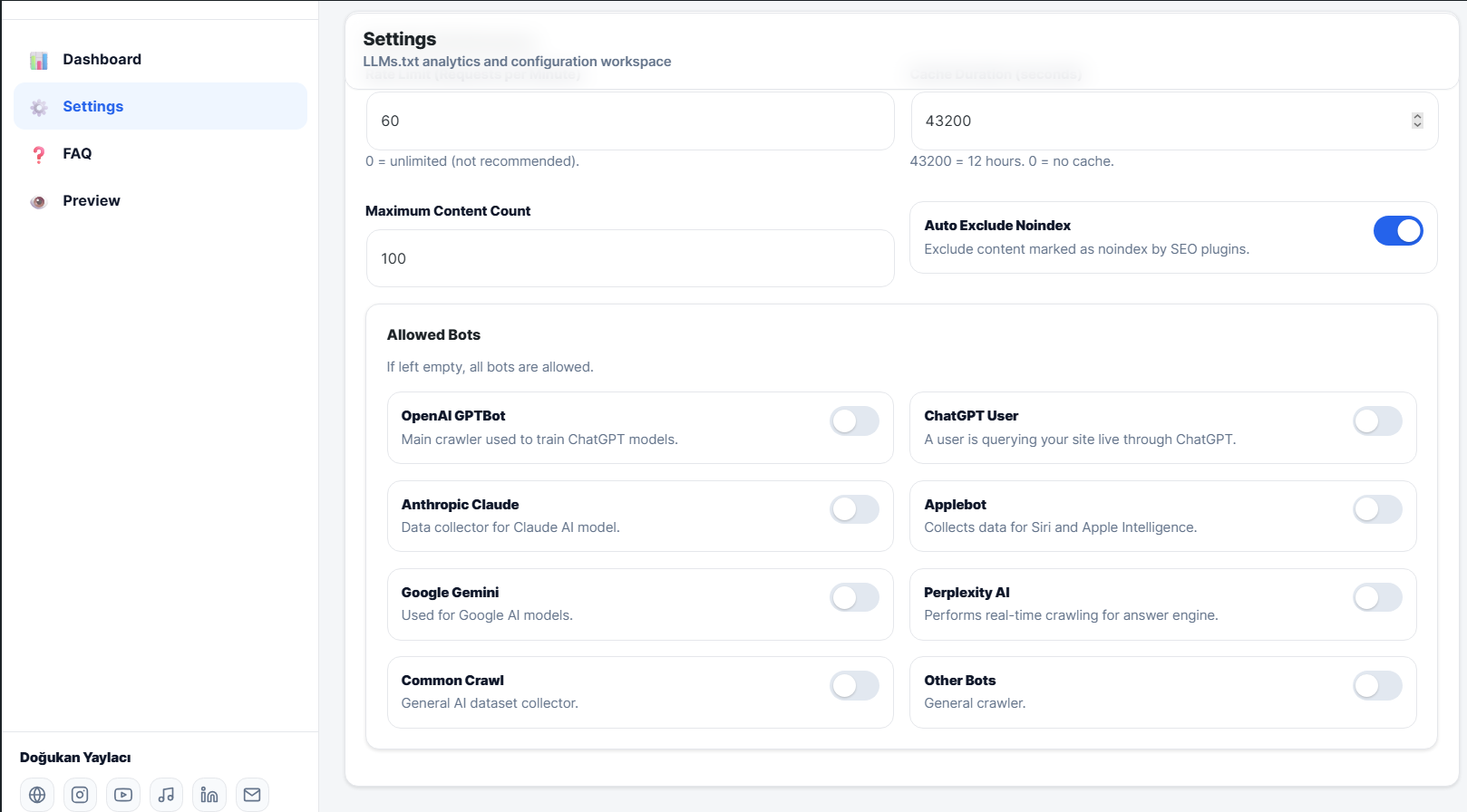Open the Dashboard page
Image resolution: width=1467 pixels, height=812 pixels.
point(160,60)
